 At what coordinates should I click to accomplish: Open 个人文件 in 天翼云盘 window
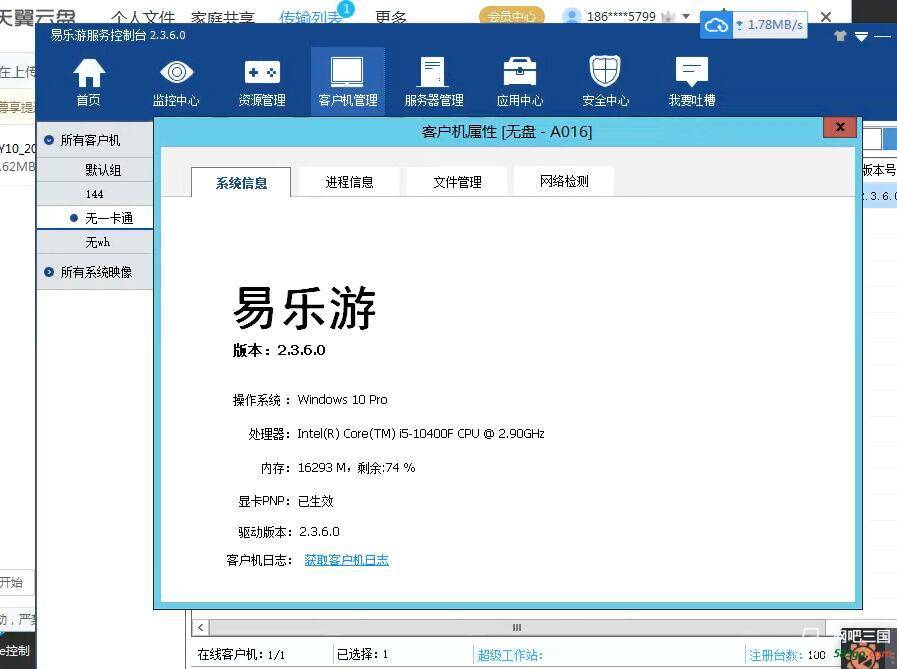[x=143, y=18]
